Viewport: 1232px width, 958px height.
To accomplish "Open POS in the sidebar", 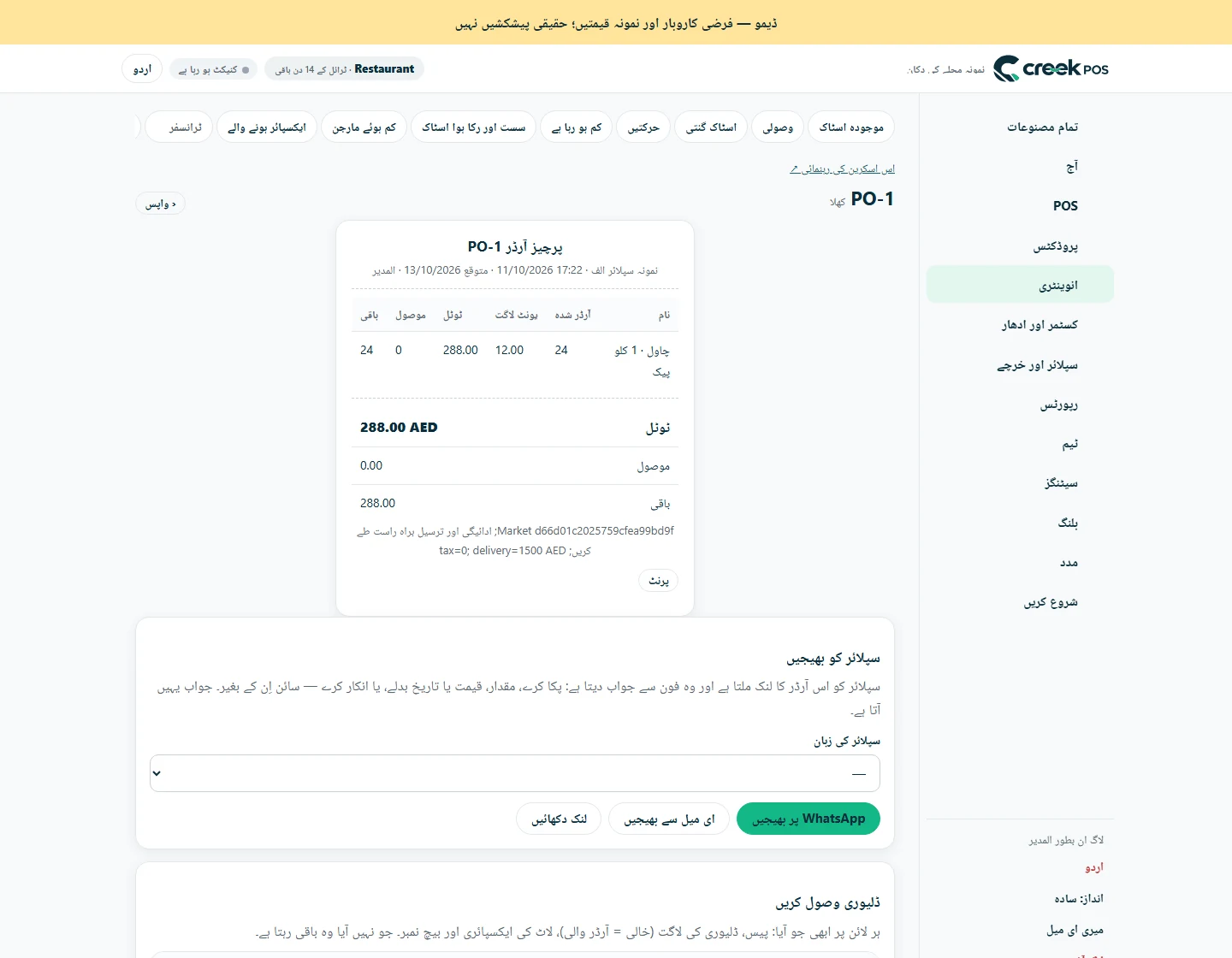I will (1020, 205).
